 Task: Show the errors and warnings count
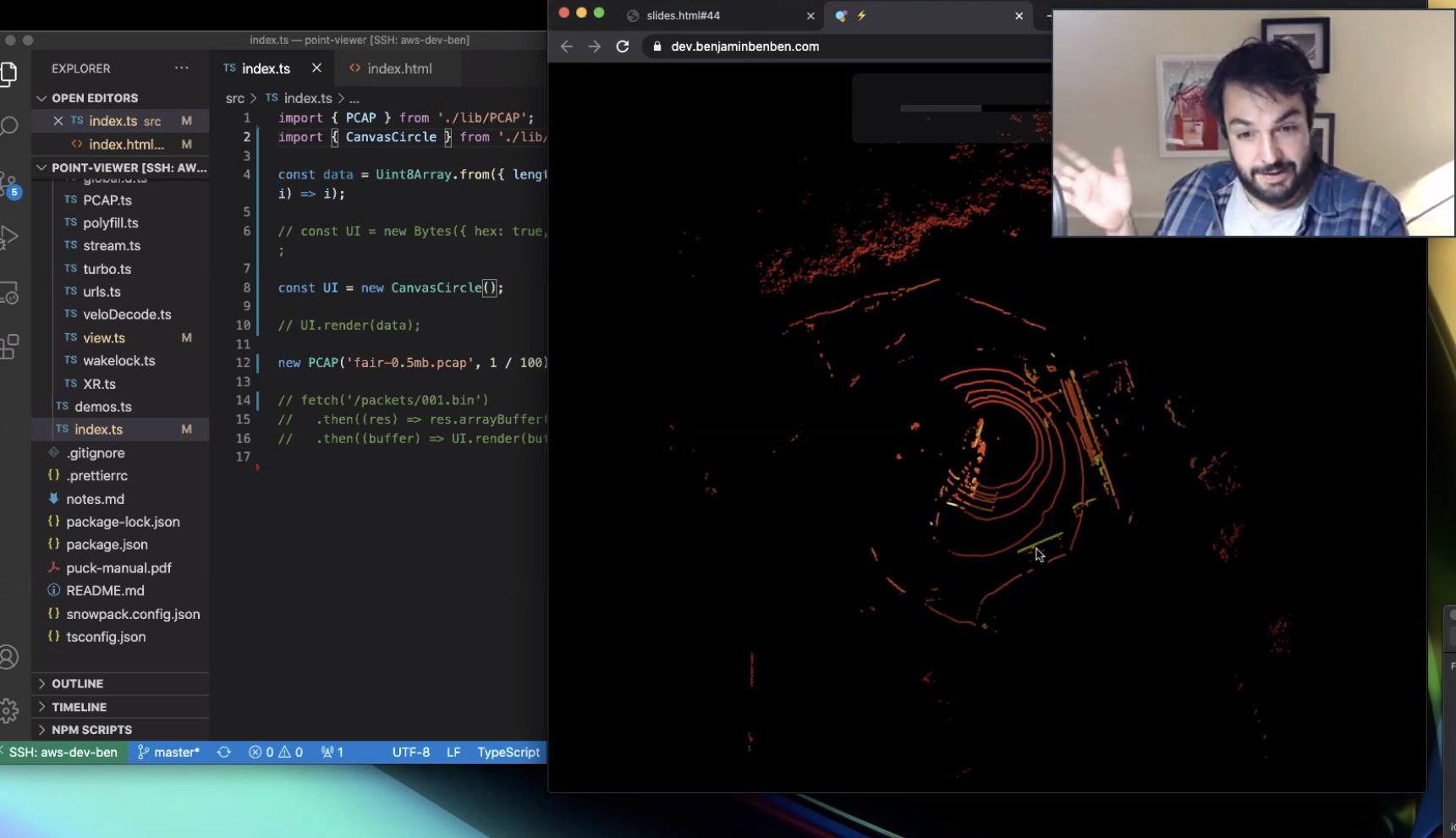click(276, 752)
